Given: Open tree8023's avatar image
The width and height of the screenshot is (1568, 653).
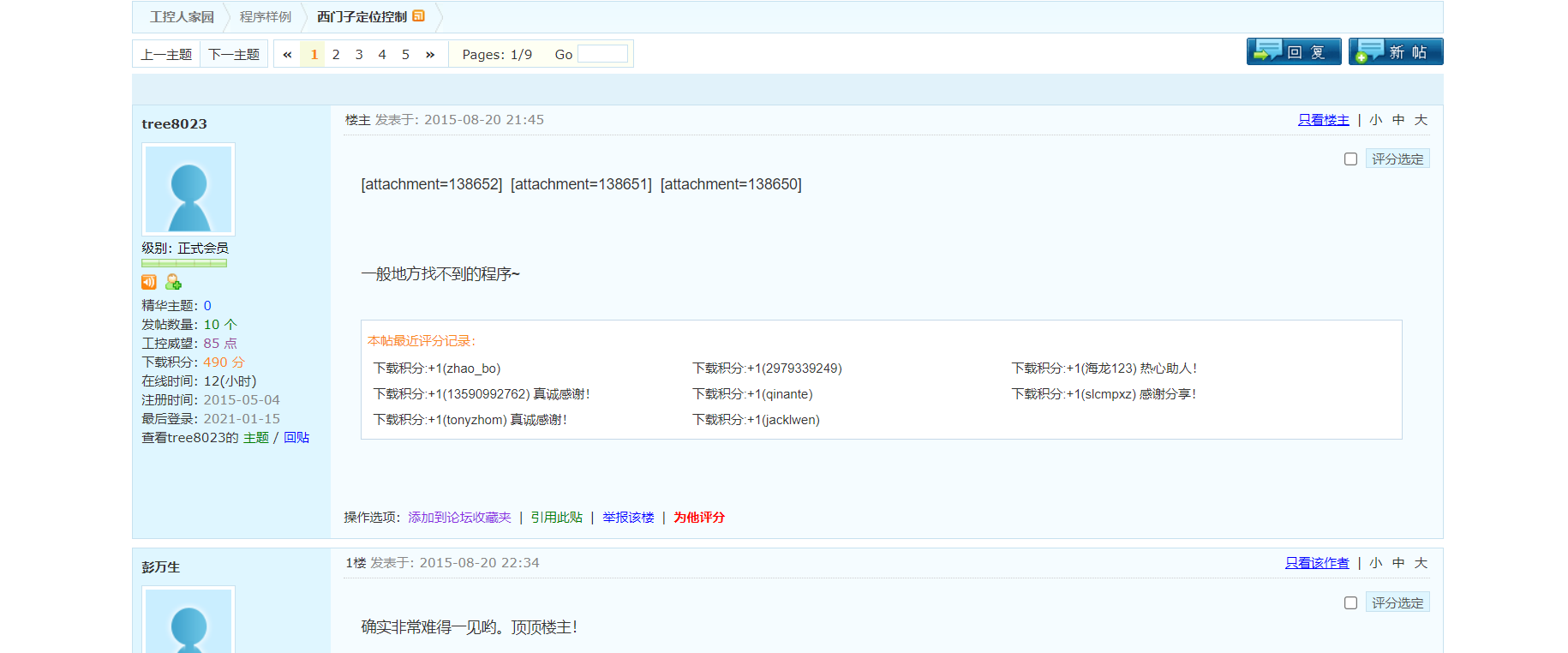Looking at the screenshot, I should click(189, 189).
